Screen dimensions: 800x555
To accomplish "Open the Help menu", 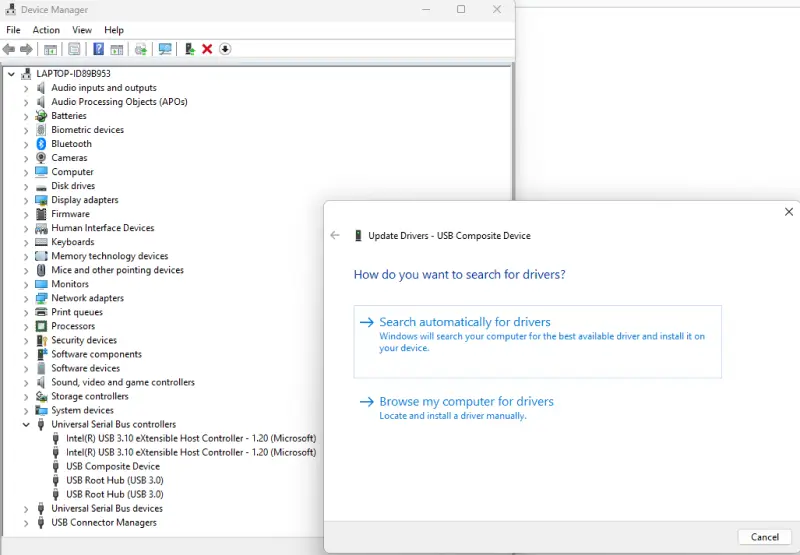I will coord(114,30).
